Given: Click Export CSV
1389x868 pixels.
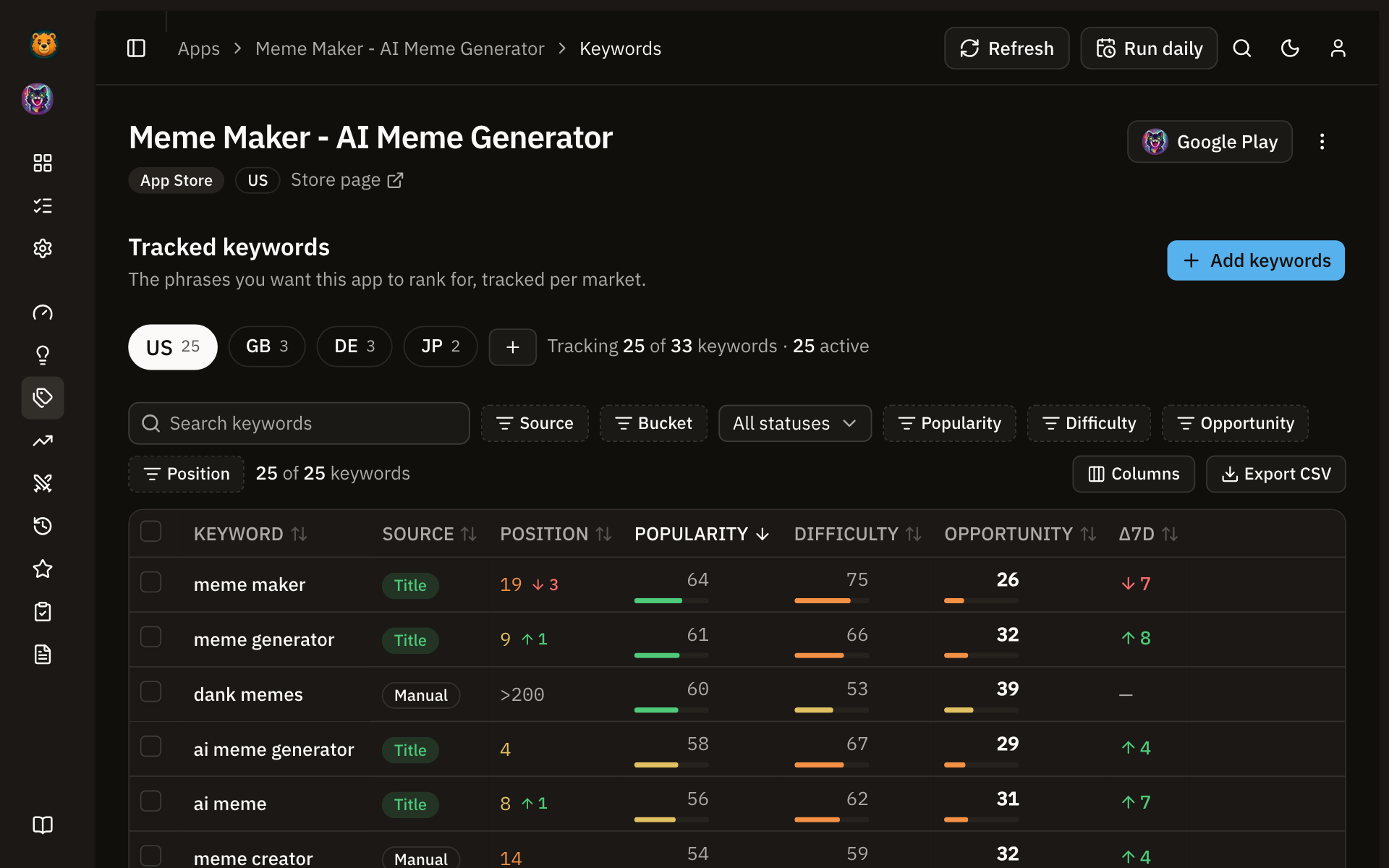Looking at the screenshot, I should tap(1275, 474).
